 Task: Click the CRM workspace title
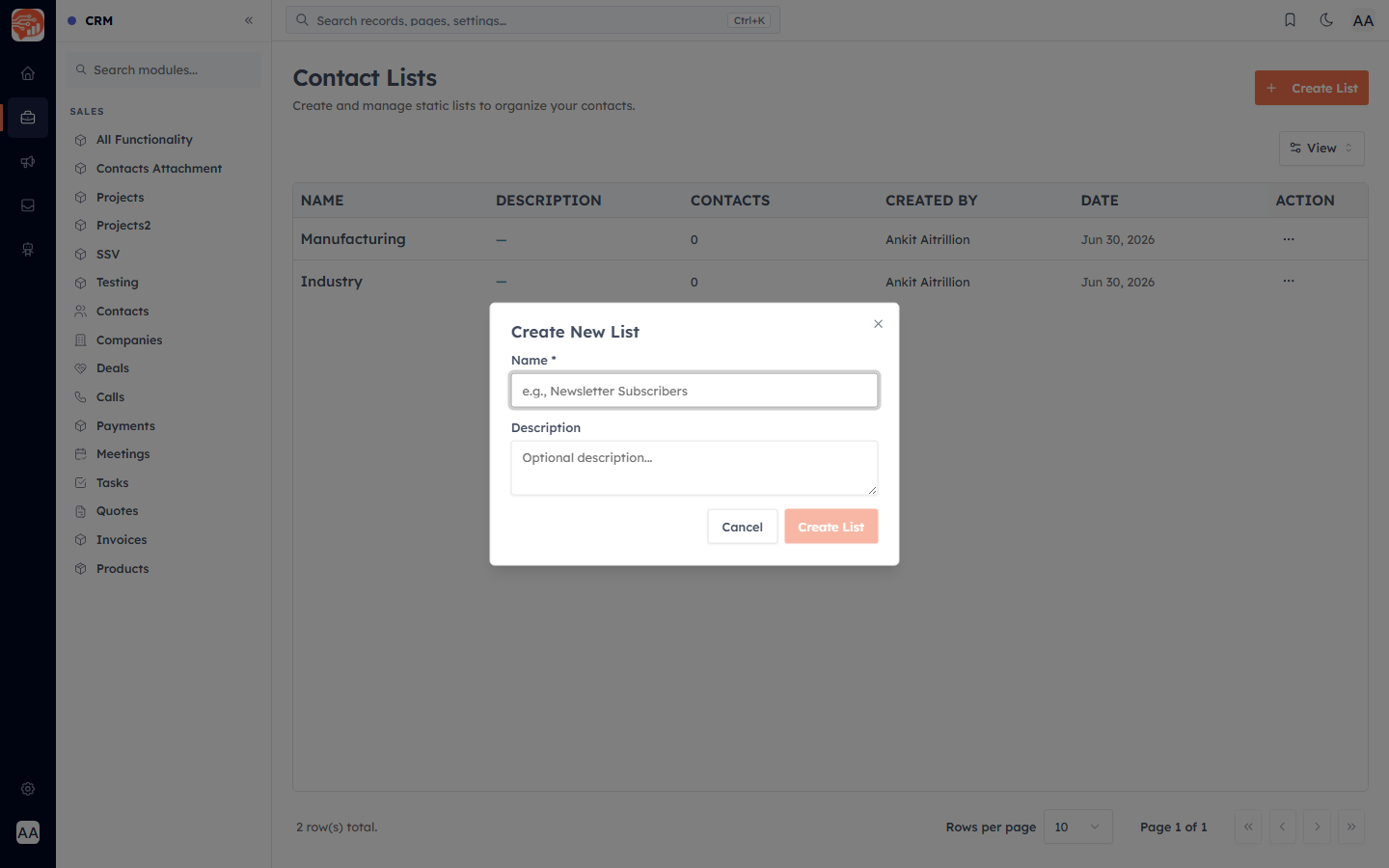coord(98,20)
